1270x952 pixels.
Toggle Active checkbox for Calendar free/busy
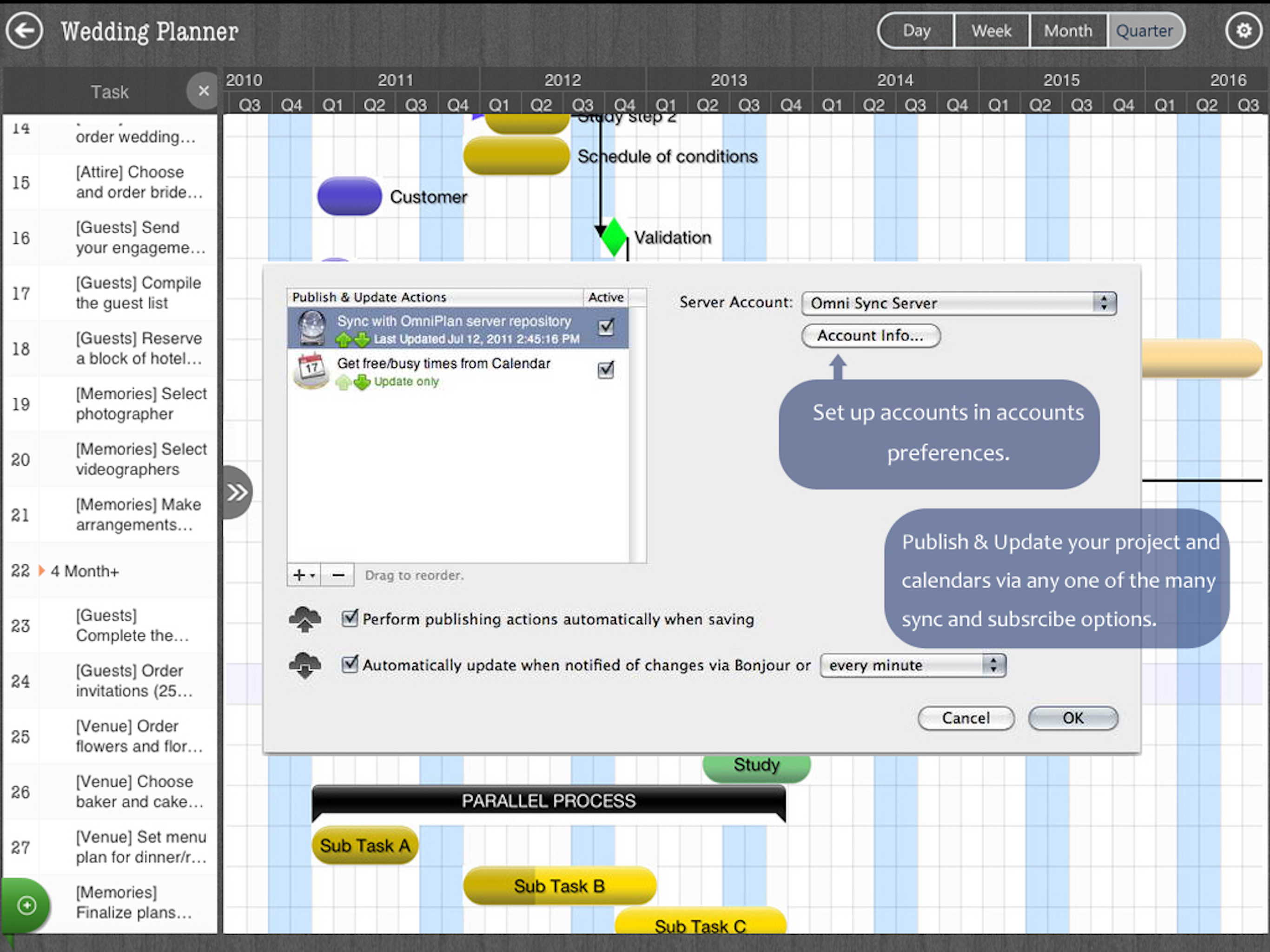tap(606, 370)
